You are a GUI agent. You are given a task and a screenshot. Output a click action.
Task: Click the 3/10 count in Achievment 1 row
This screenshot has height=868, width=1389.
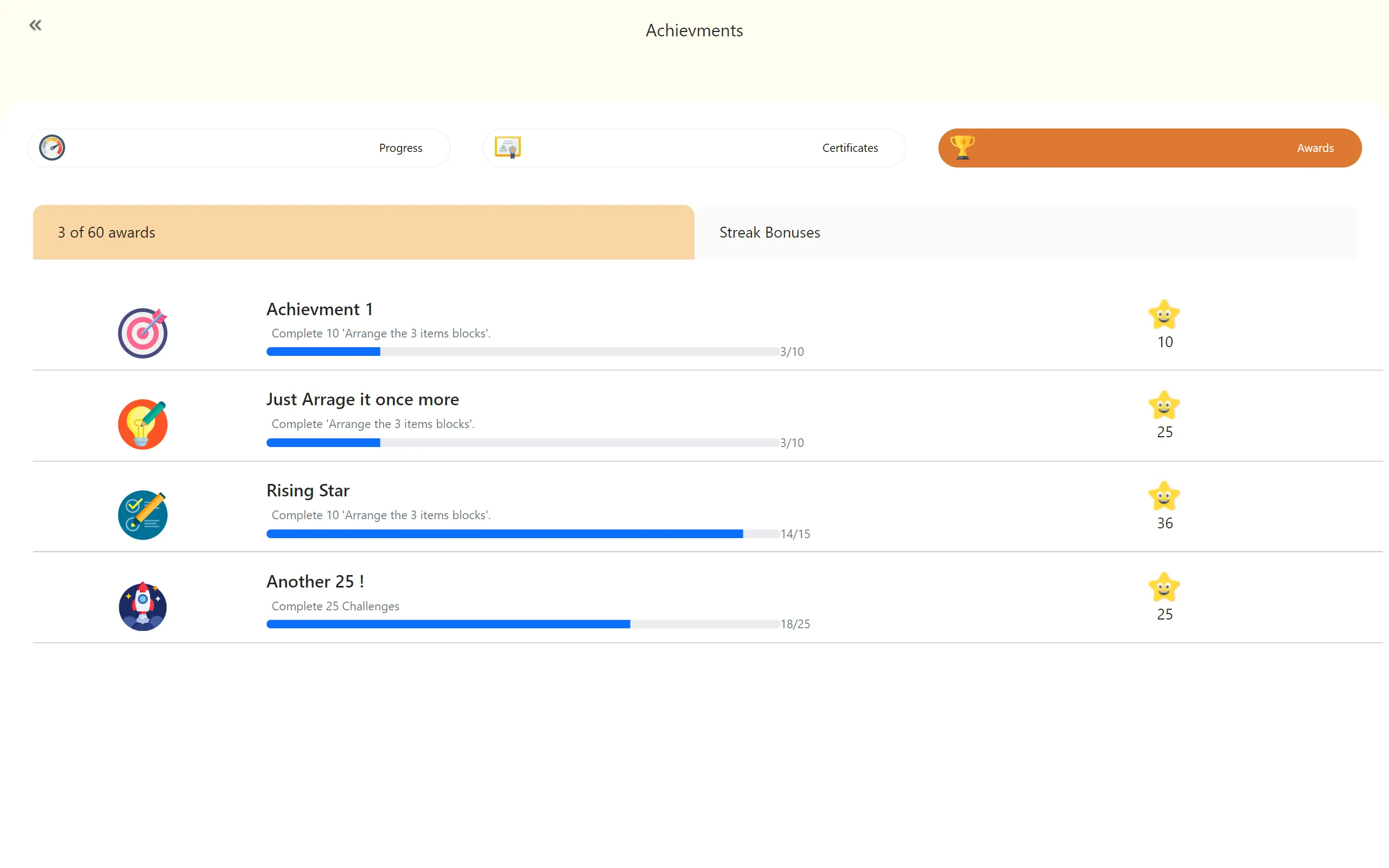tap(792, 352)
